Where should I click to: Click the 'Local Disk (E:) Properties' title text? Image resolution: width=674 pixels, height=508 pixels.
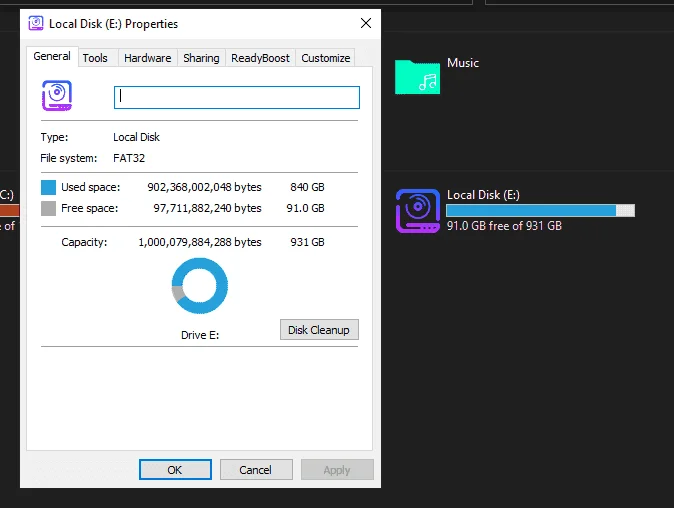pyautogui.click(x=113, y=24)
